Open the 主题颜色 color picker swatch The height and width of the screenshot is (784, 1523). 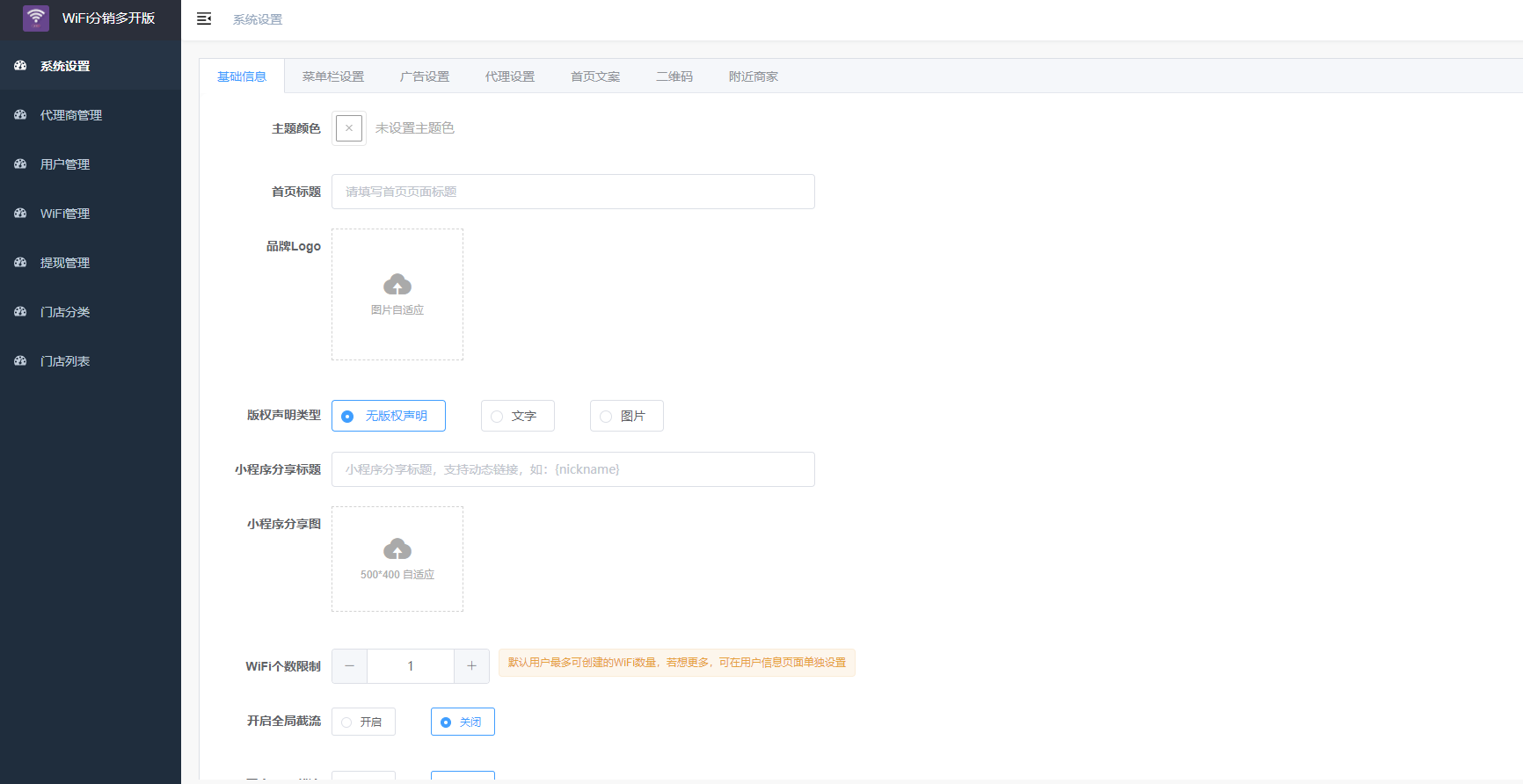point(349,128)
